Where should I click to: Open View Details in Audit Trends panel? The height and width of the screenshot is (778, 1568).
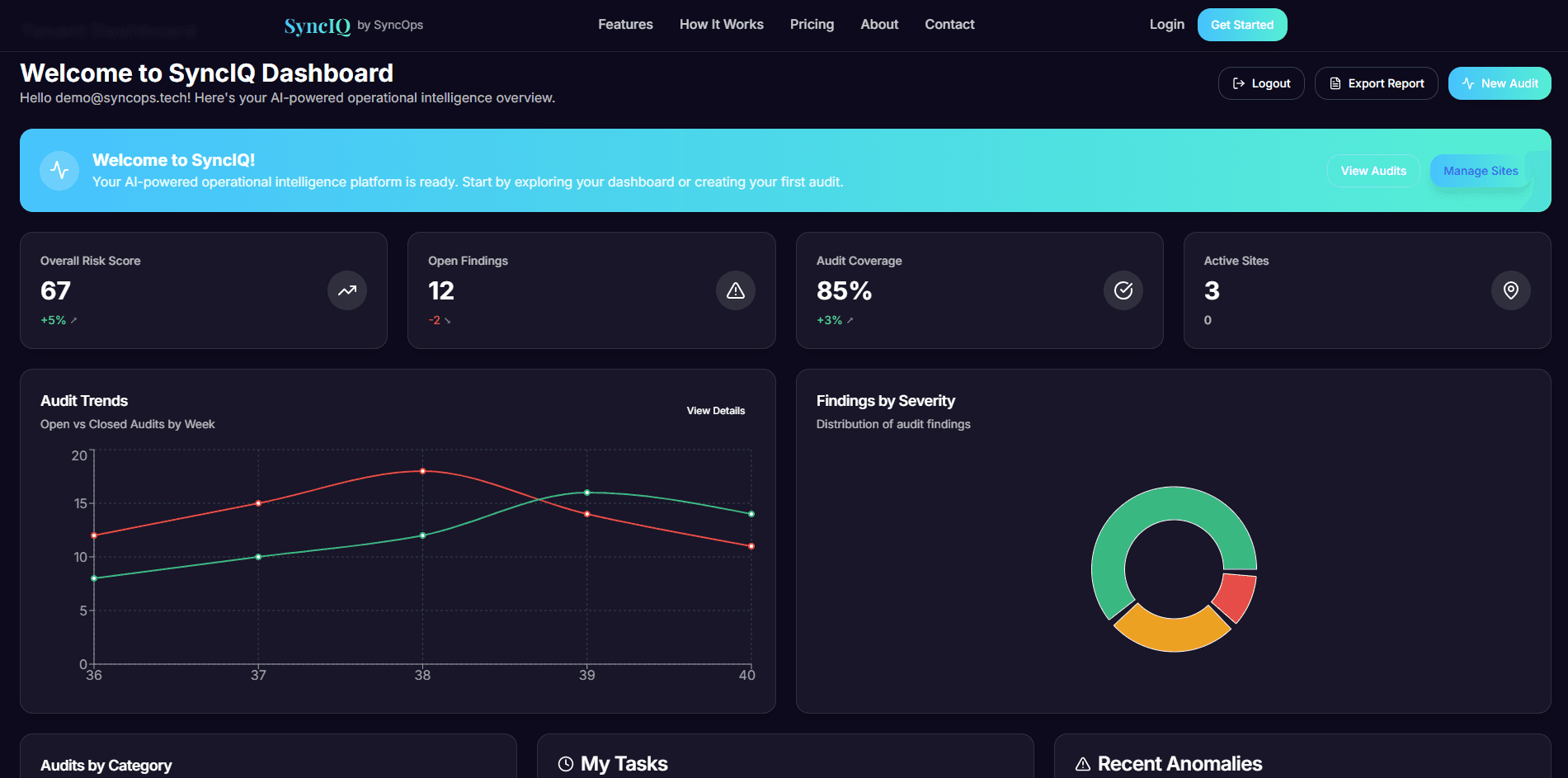click(x=715, y=410)
